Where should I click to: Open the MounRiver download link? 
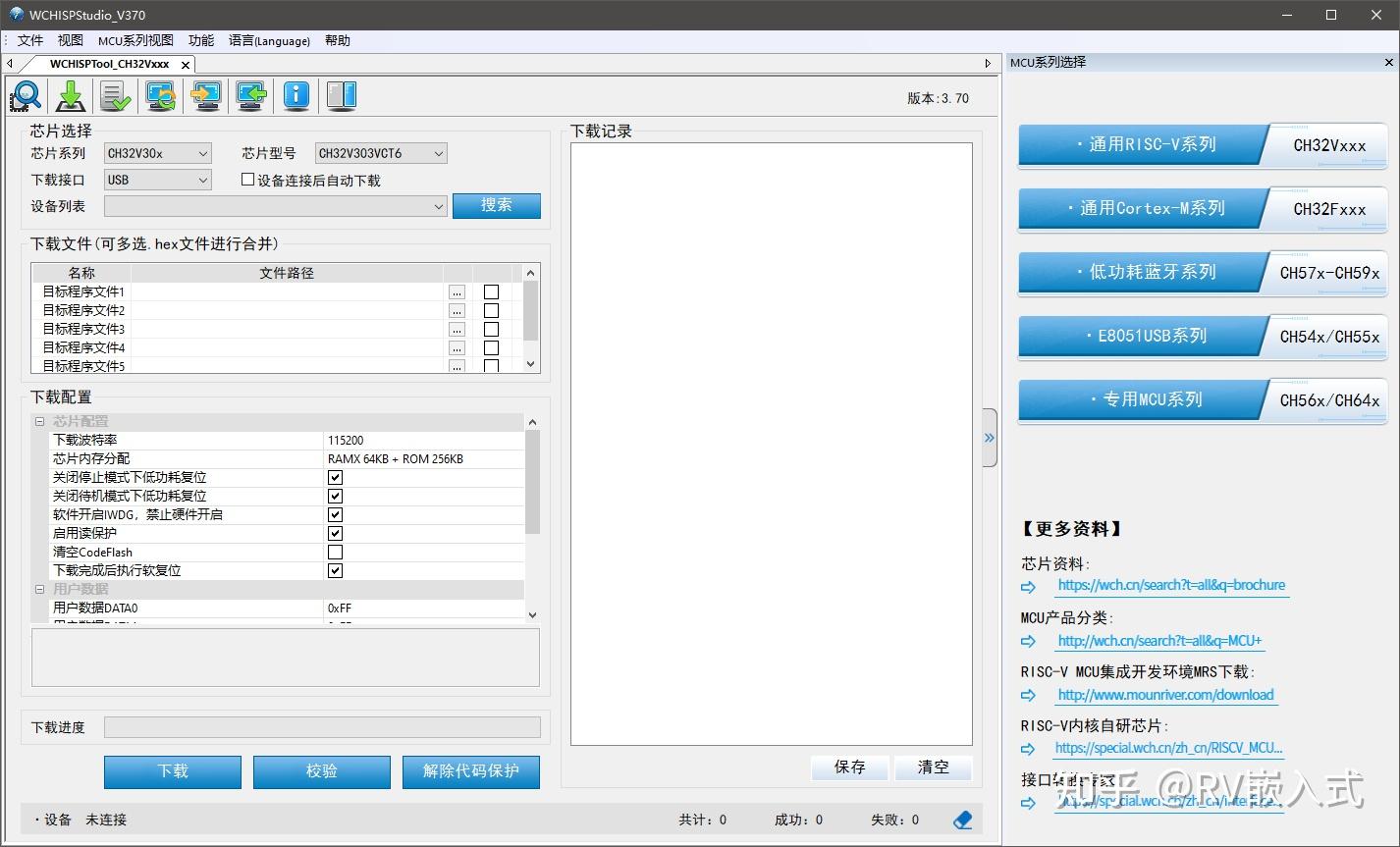coord(1165,694)
